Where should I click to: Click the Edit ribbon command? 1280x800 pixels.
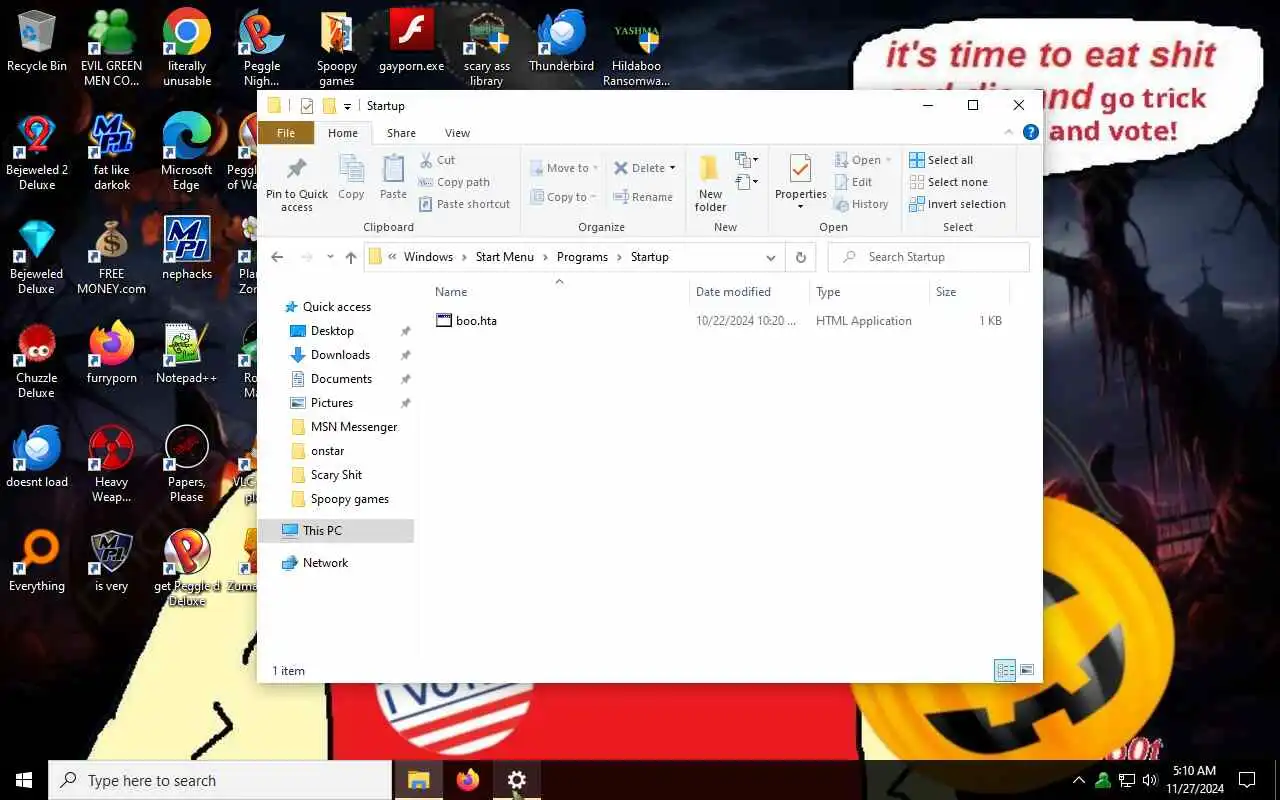coord(853,182)
